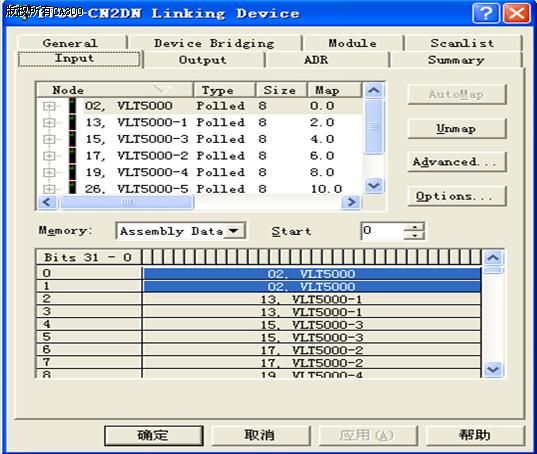Click the memory map scroll up arrow
This screenshot has width=537, height=454.
point(493,257)
